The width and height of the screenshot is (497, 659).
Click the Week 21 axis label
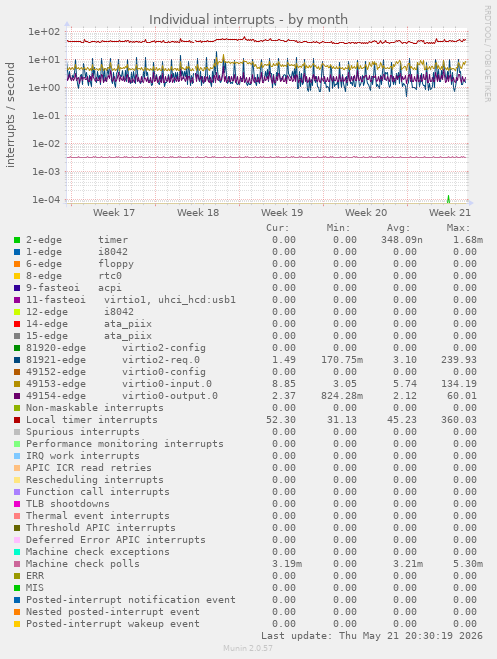[x=450, y=213]
